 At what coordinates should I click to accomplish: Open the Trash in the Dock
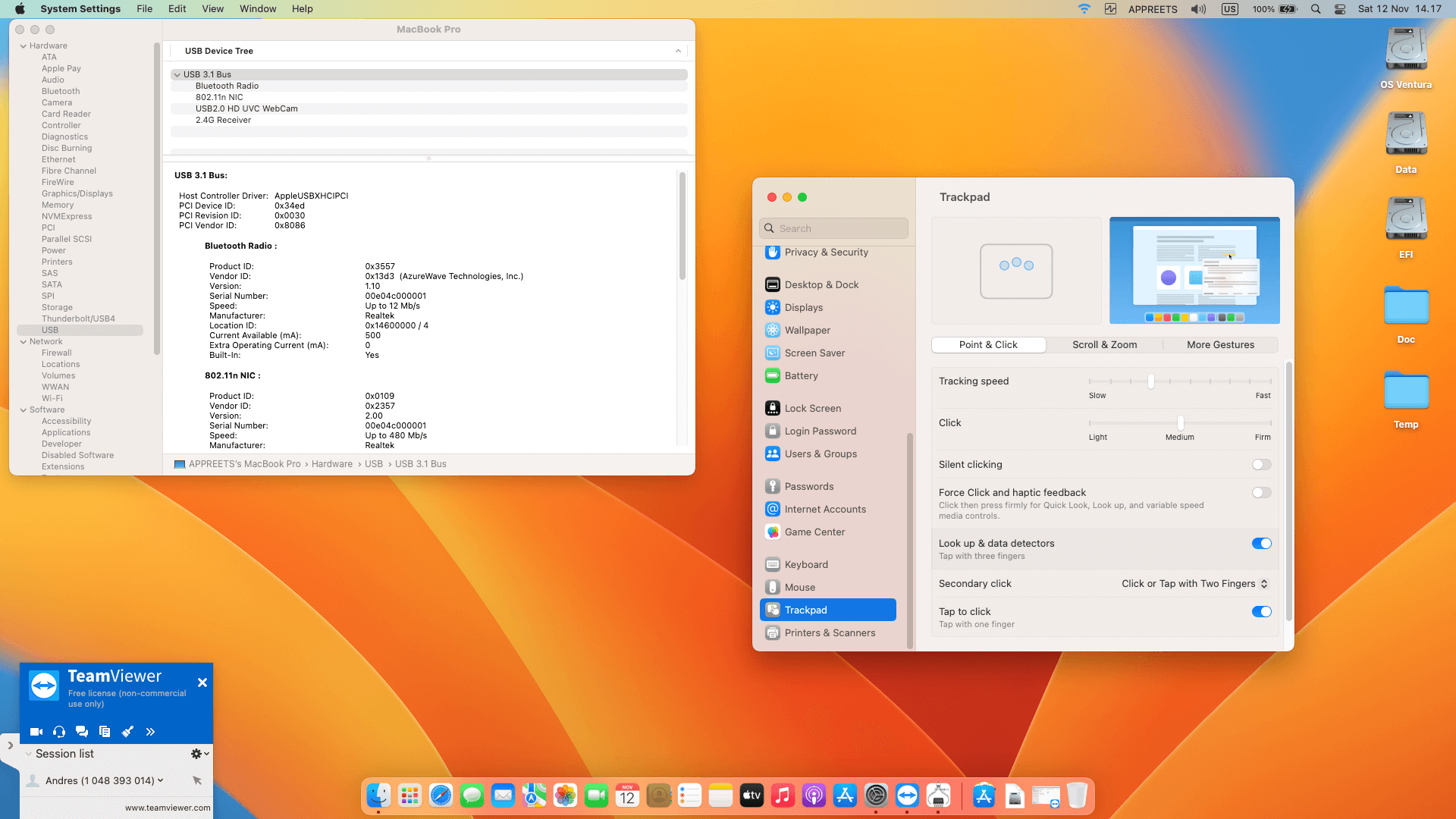(1077, 795)
